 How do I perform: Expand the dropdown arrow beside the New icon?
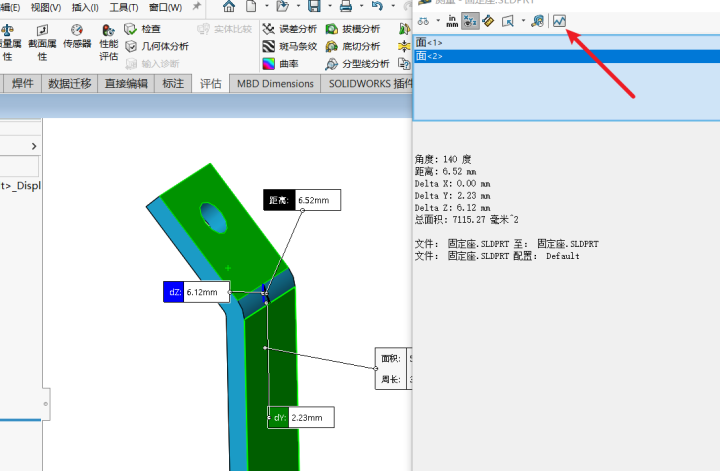click(267, 6)
